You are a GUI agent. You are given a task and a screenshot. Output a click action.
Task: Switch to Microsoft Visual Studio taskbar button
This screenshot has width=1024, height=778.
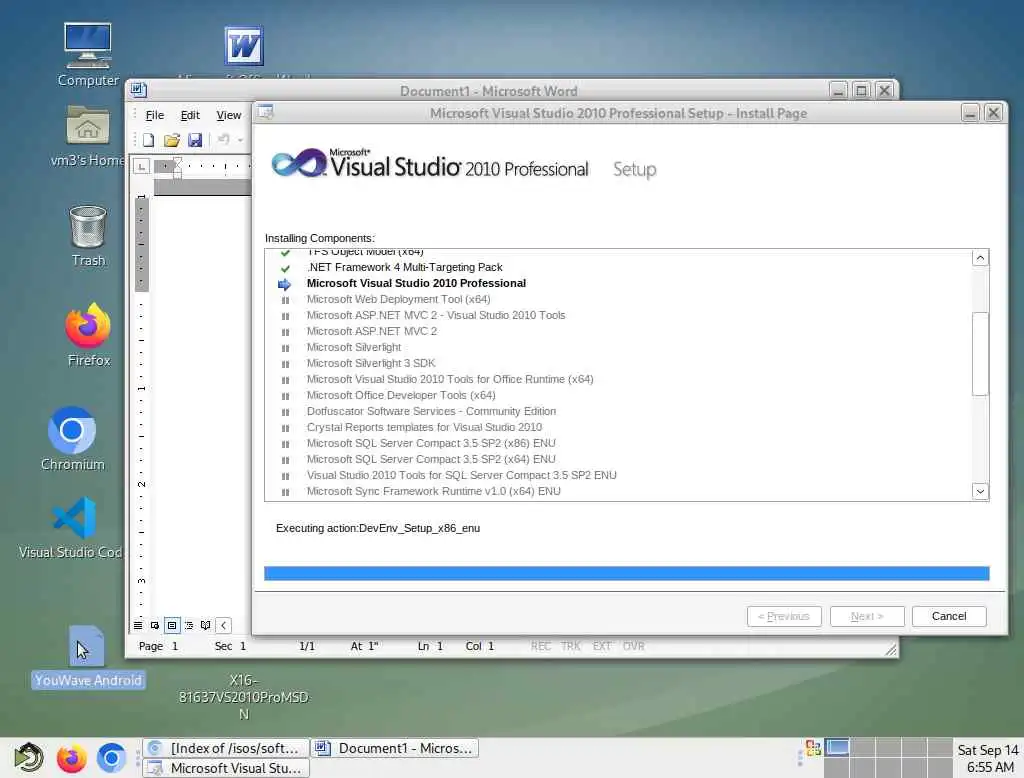(x=226, y=768)
